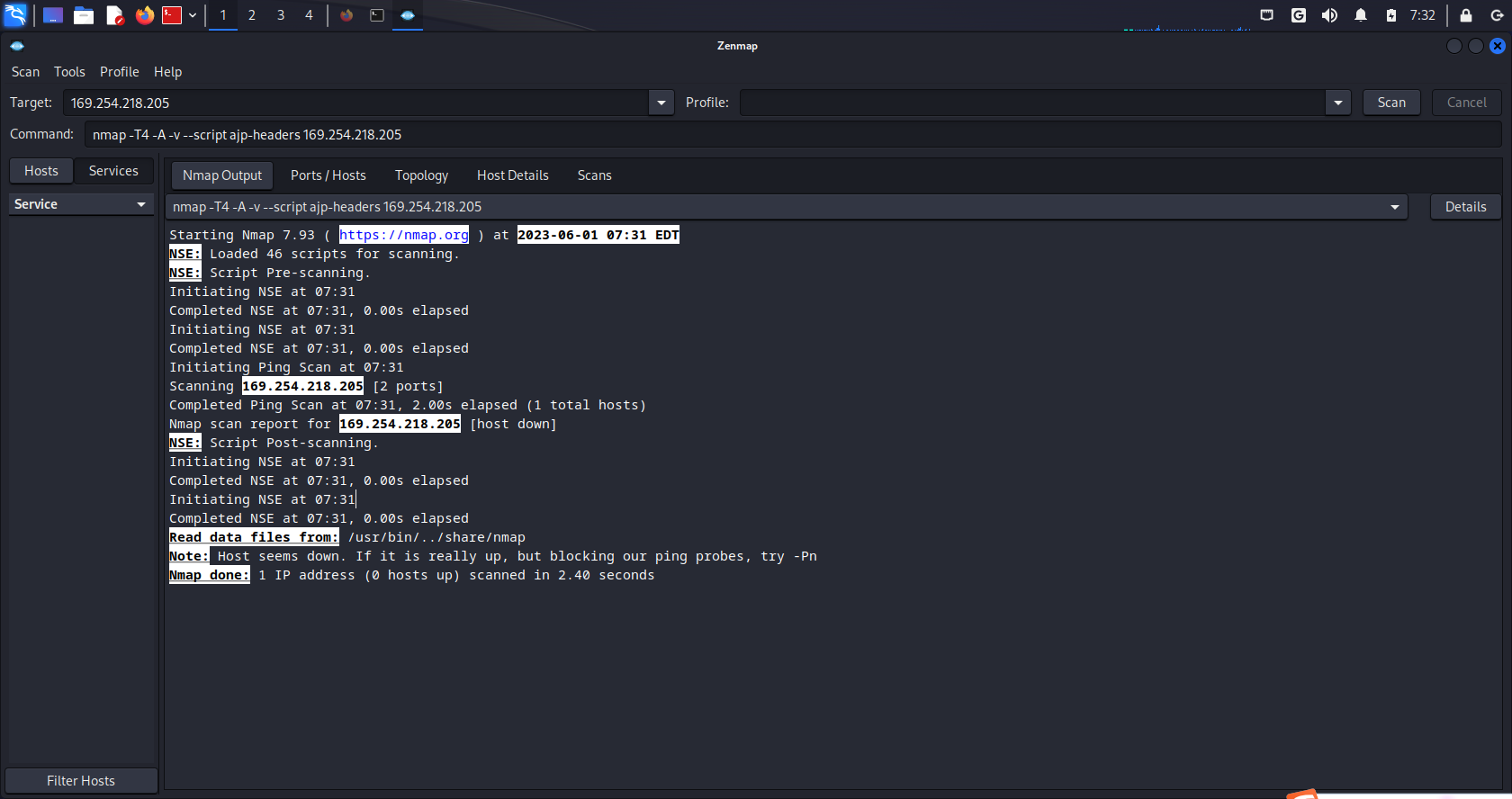Click the 'Nmap done:' text

pyautogui.click(x=210, y=575)
